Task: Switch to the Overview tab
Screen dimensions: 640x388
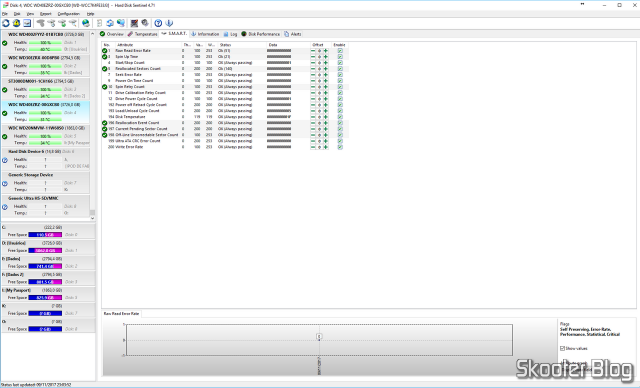Action: (112, 34)
